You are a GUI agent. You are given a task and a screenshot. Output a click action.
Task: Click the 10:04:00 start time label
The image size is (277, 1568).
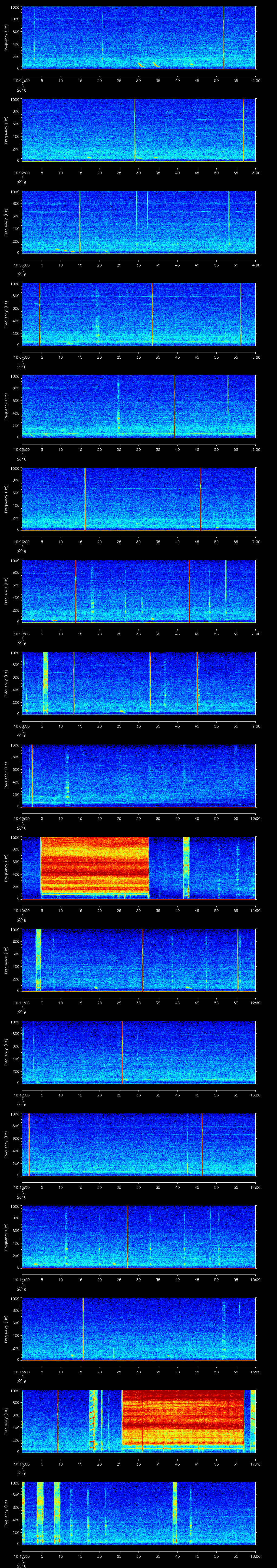point(22,357)
